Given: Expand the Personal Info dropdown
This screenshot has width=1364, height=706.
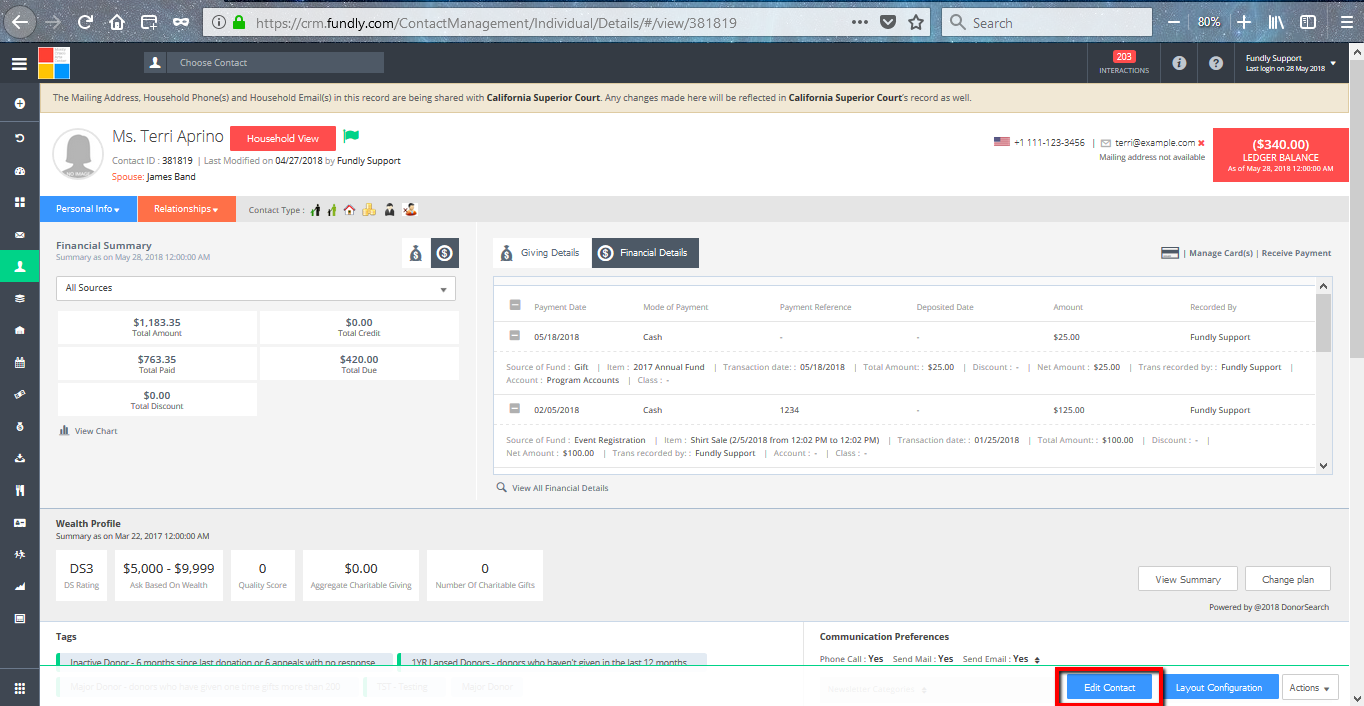Looking at the screenshot, I should tap(88, 209).
